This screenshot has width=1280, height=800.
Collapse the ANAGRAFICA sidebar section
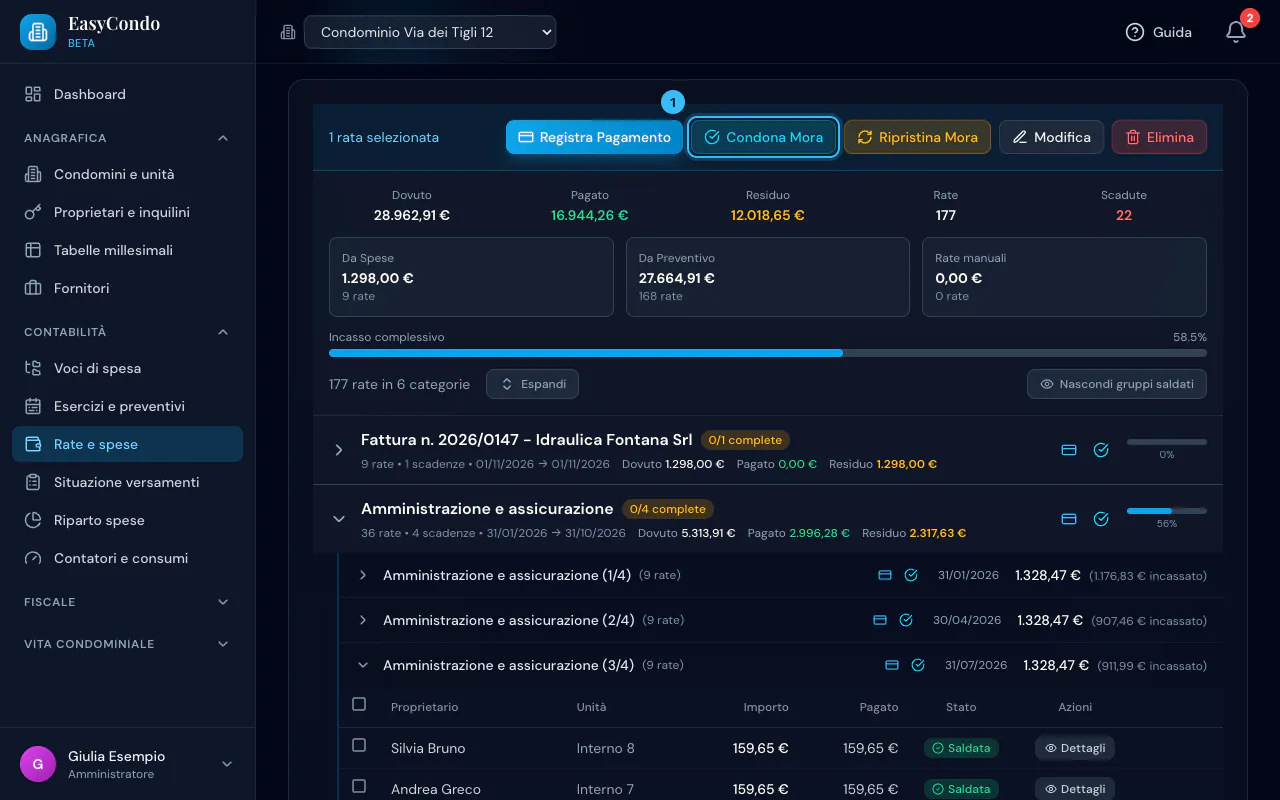pos(222,138)
